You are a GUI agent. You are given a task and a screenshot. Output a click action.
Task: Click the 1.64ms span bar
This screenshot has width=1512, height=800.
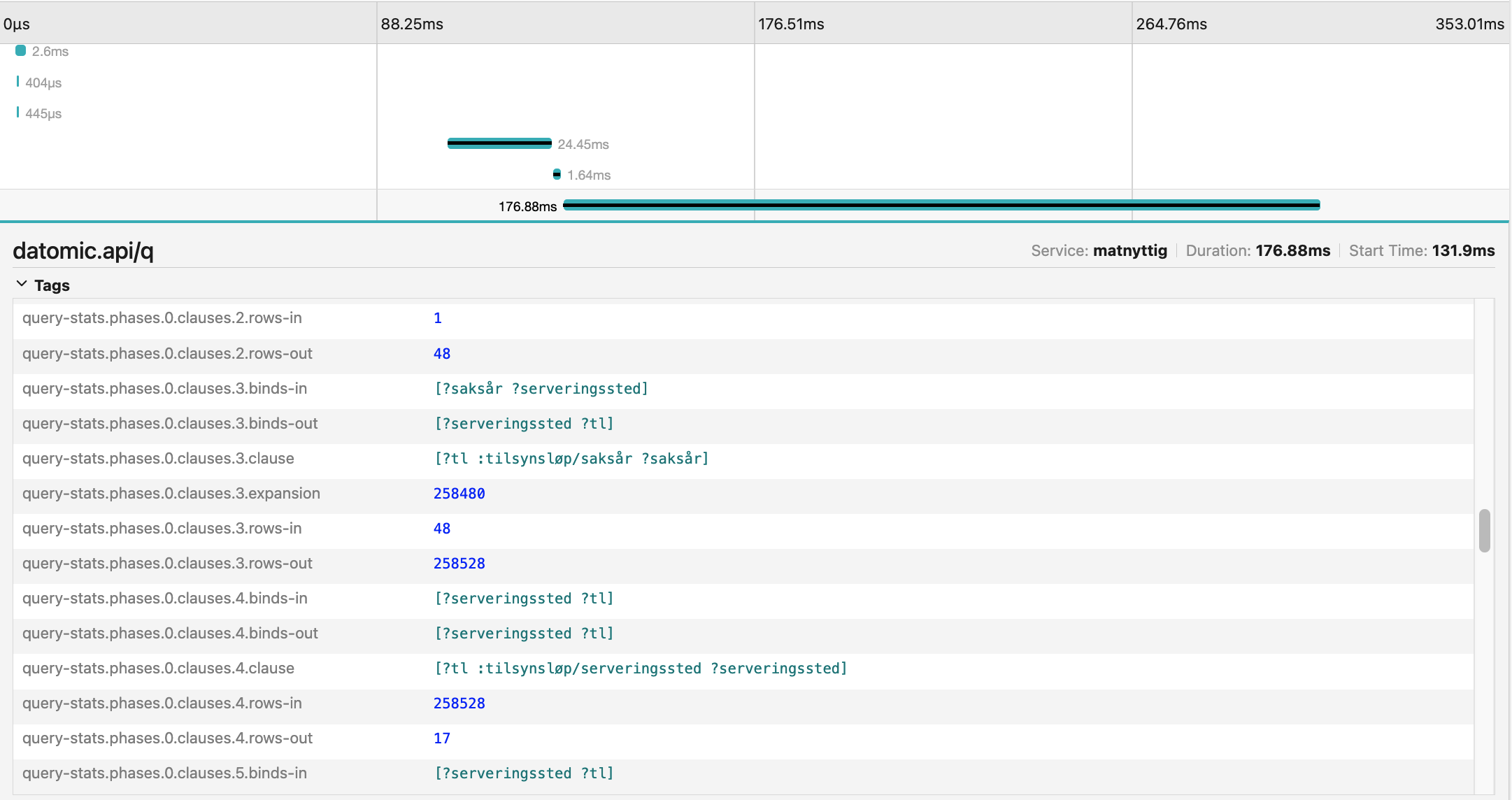(557, 174)
